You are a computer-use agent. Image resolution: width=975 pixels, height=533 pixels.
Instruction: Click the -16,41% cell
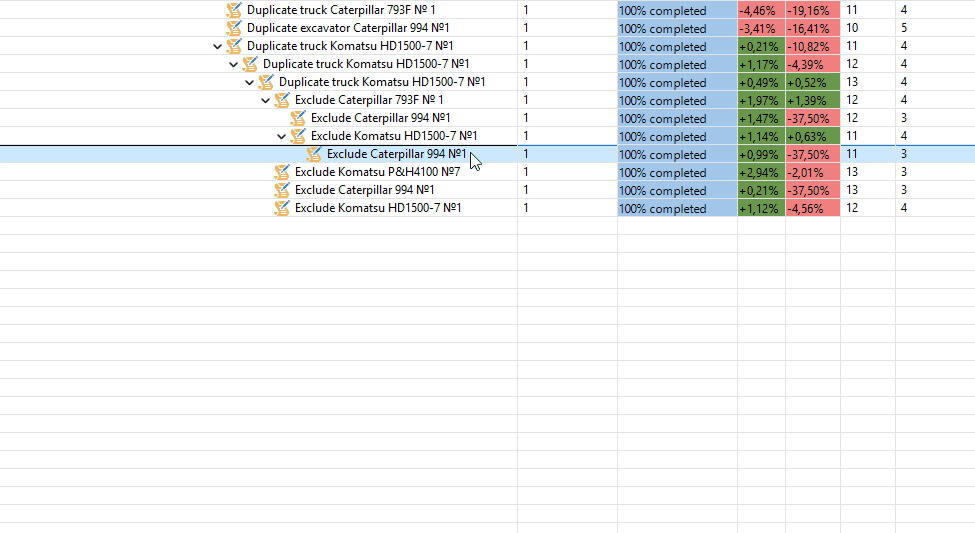813,29
